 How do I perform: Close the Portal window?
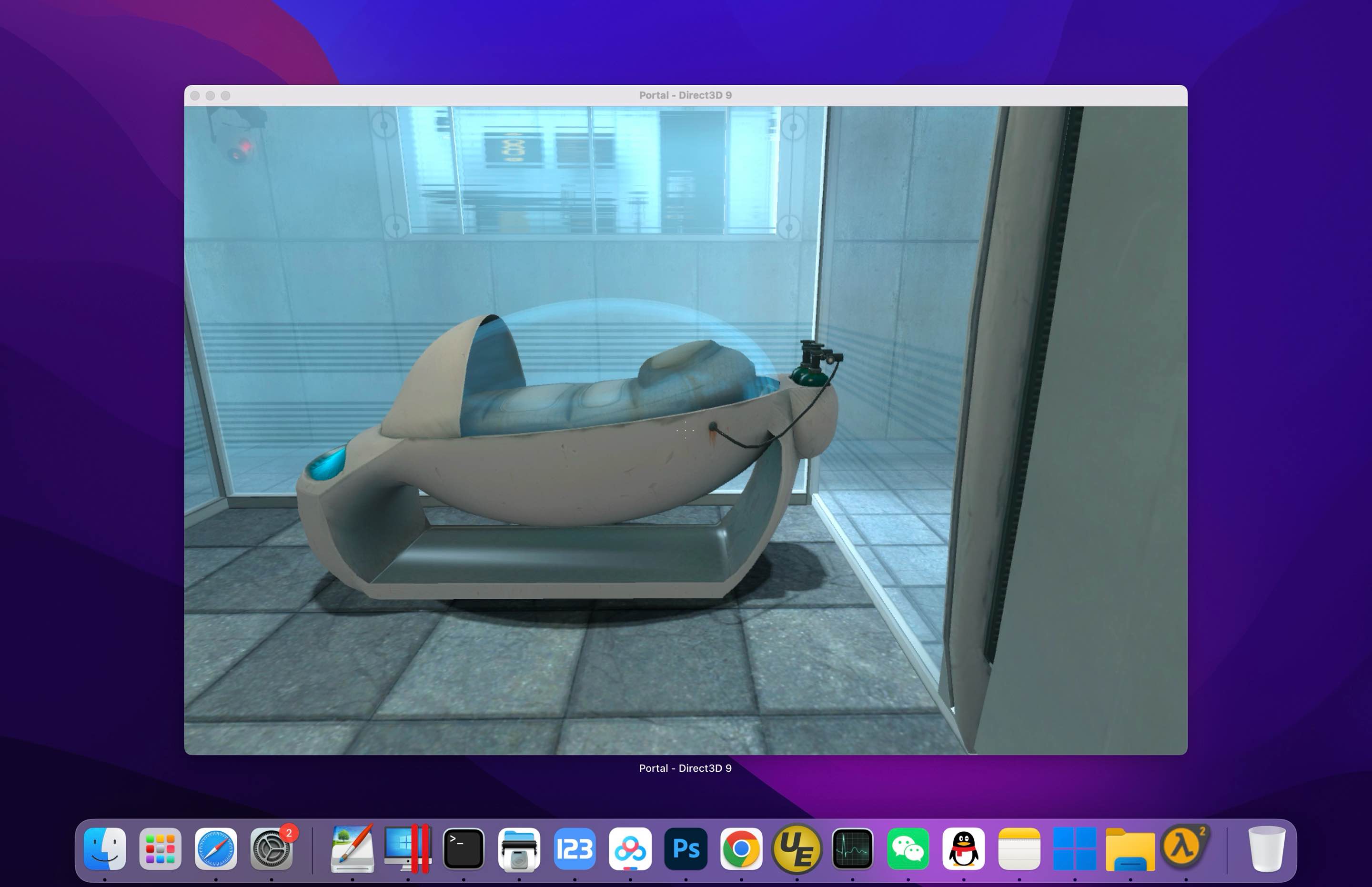(195, 96)
